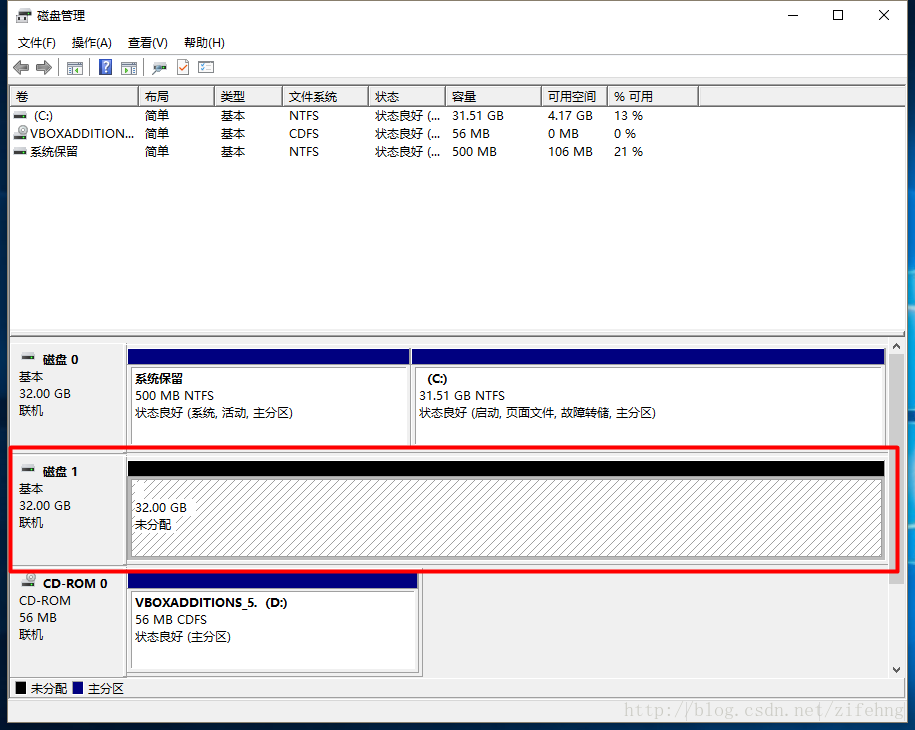The image size is (915, 730).
Task: Click the 磁盘 1 disk label
Action: [x=60, y=471]
